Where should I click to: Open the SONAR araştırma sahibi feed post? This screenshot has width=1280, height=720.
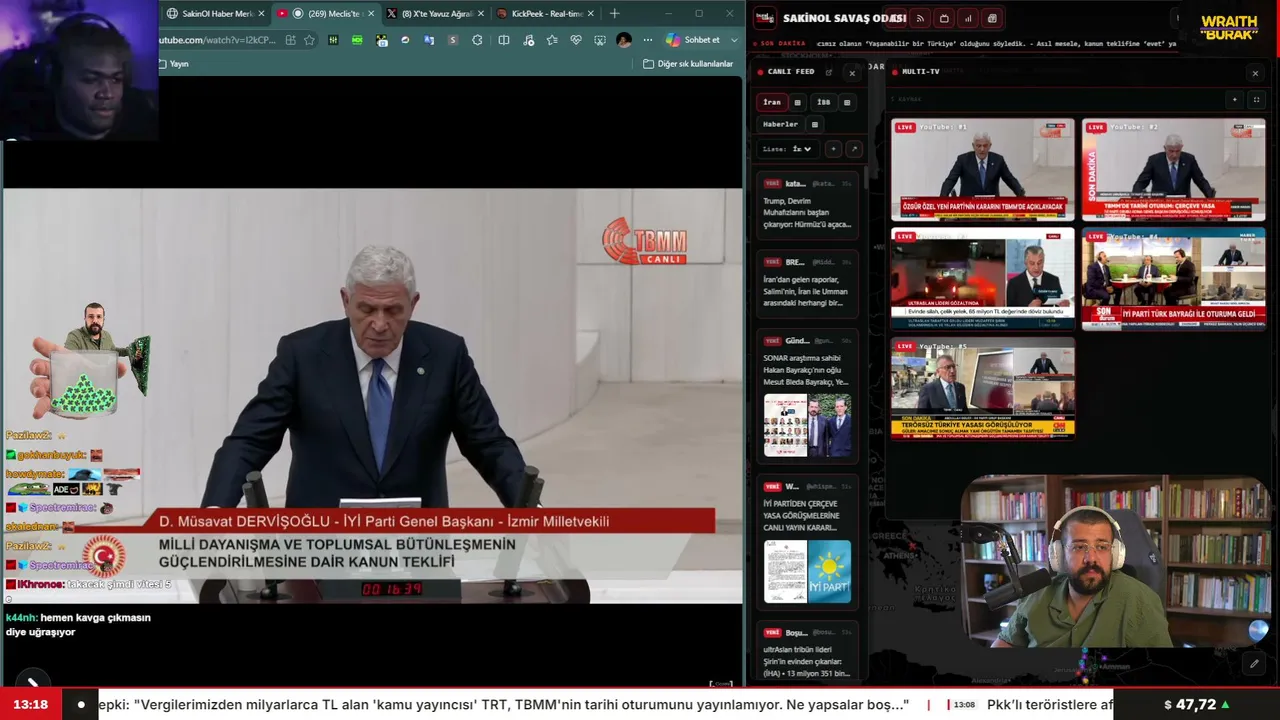click(x=808, y=396)
